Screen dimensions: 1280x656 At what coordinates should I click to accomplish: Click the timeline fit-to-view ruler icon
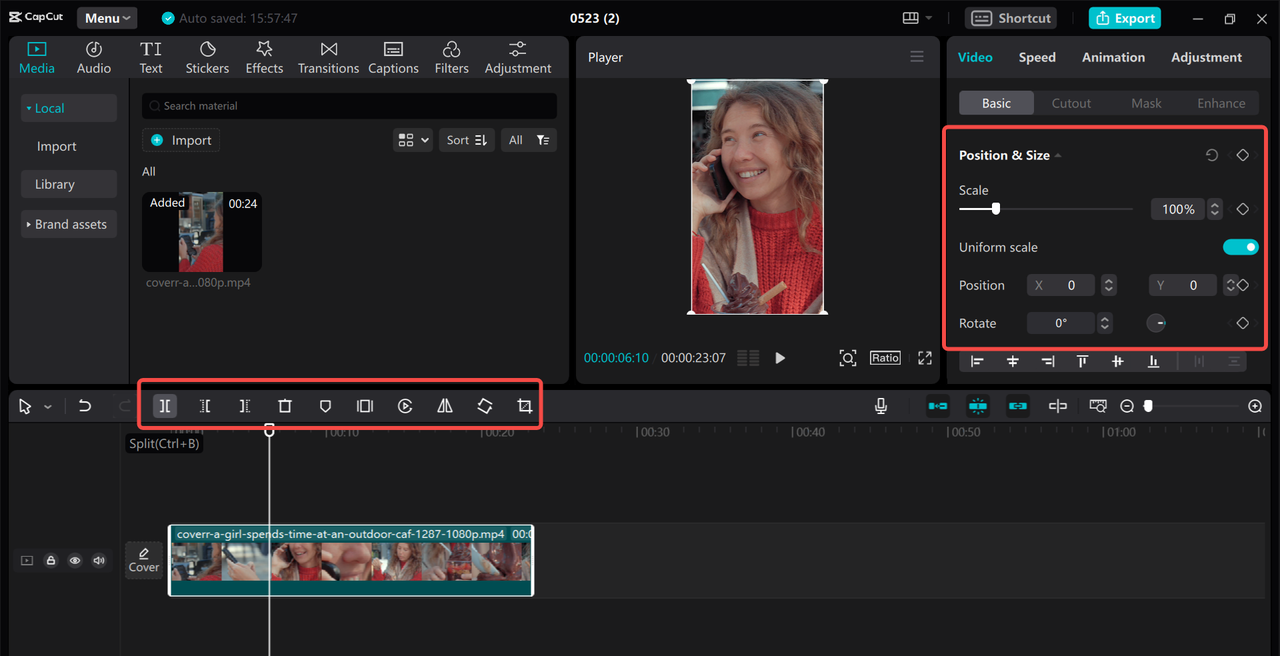(x=1098, y=406)
